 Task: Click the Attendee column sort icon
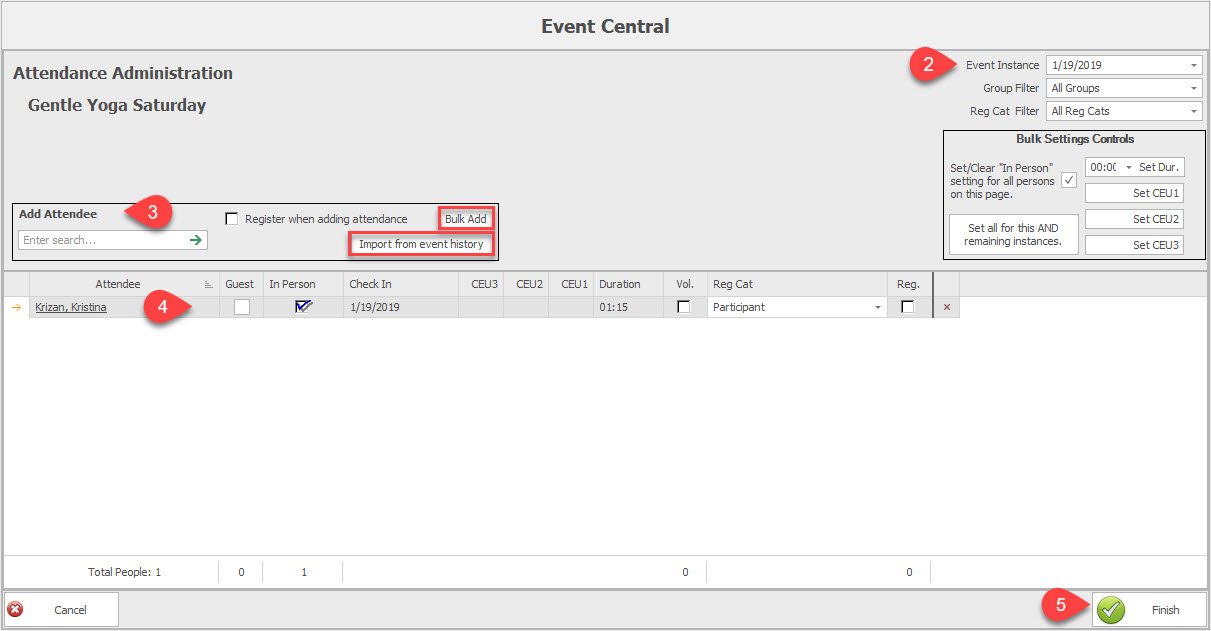pyautogui.click(x=209, y=285)
